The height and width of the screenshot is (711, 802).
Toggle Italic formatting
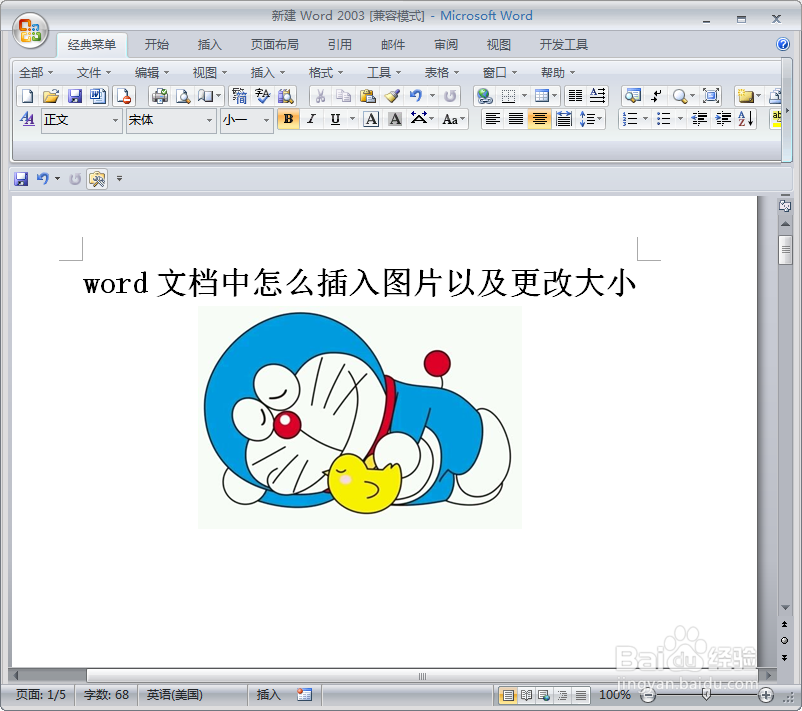coord(311,120)
